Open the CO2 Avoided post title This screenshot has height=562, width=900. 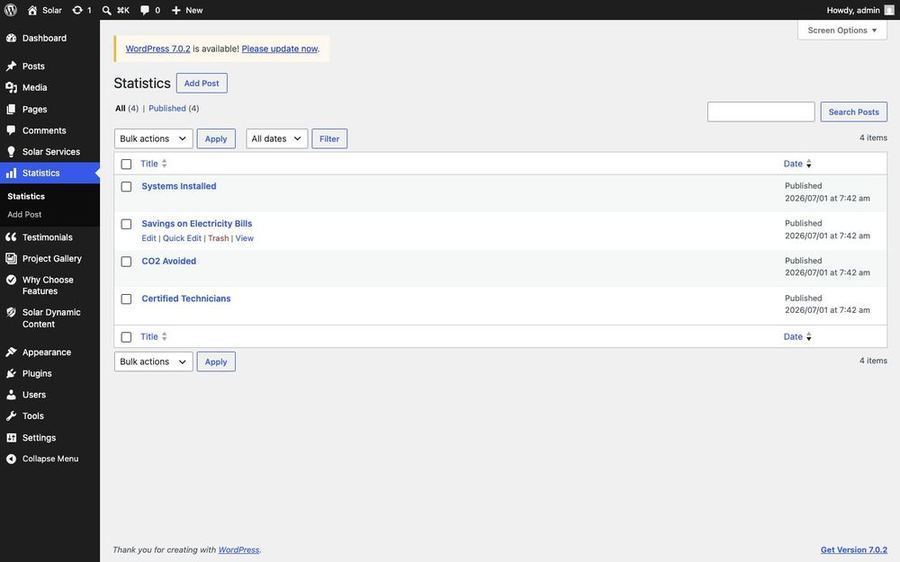[x=169, y=261]
